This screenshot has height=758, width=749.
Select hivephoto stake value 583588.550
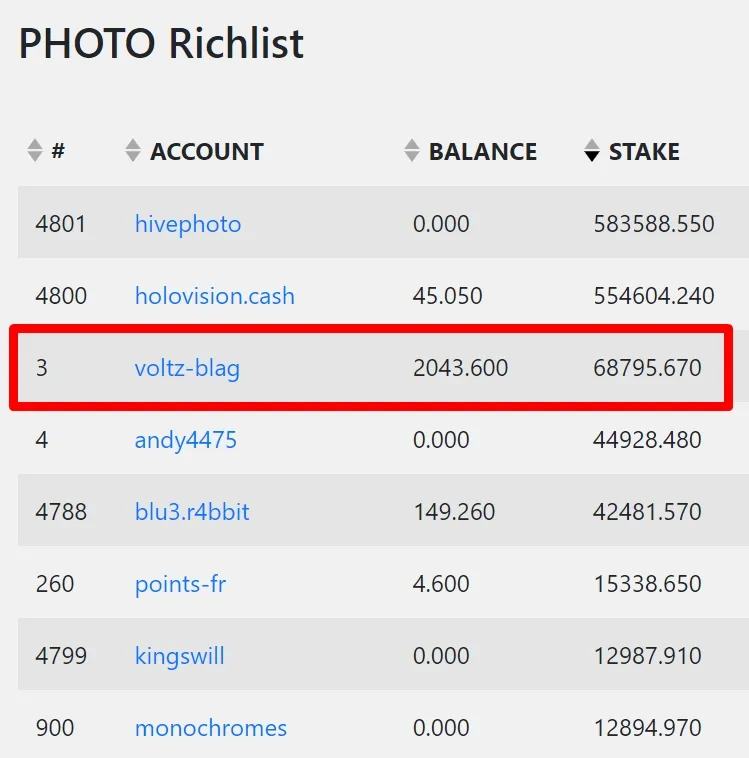point(654,224)
